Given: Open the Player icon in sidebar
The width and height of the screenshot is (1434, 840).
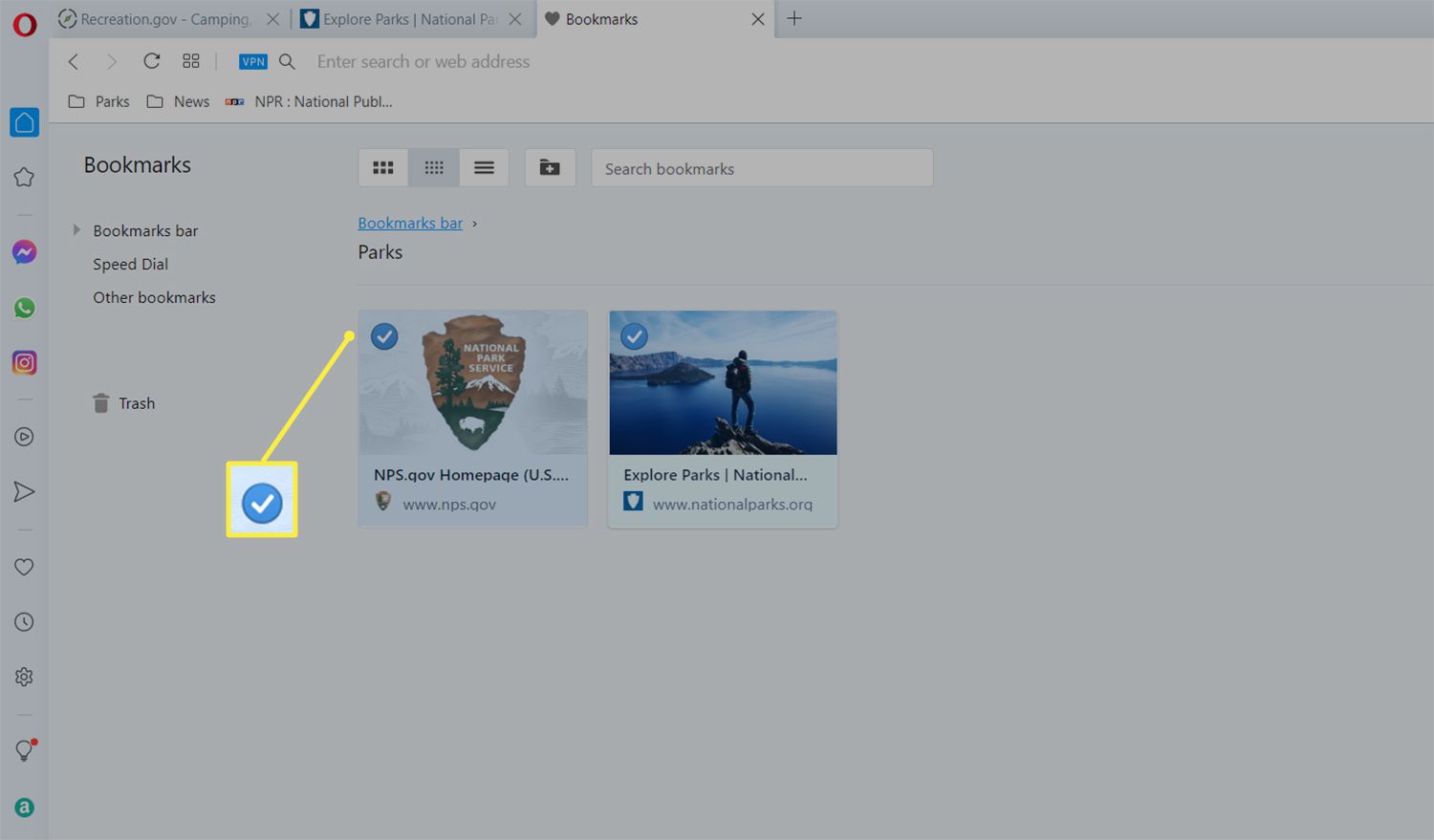Looking at the screenshot, I should point(24,437).
